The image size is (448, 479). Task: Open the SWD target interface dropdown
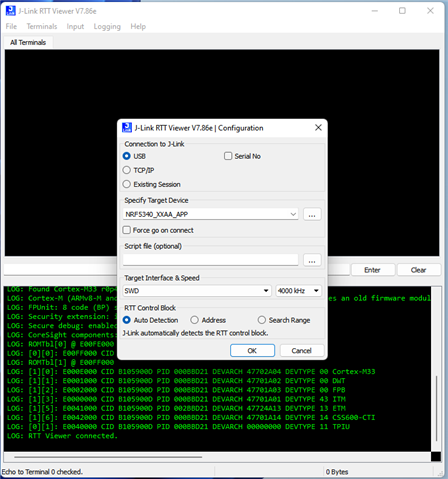(x=197, y=291)
